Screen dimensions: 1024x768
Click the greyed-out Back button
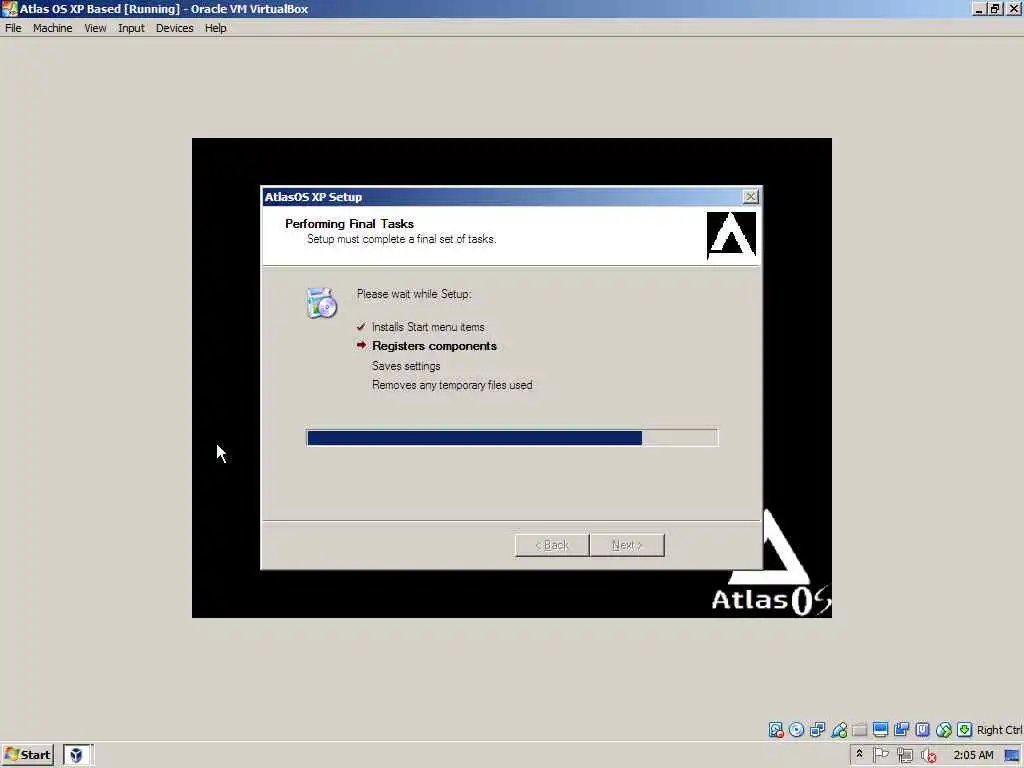[x=552, y=545]
